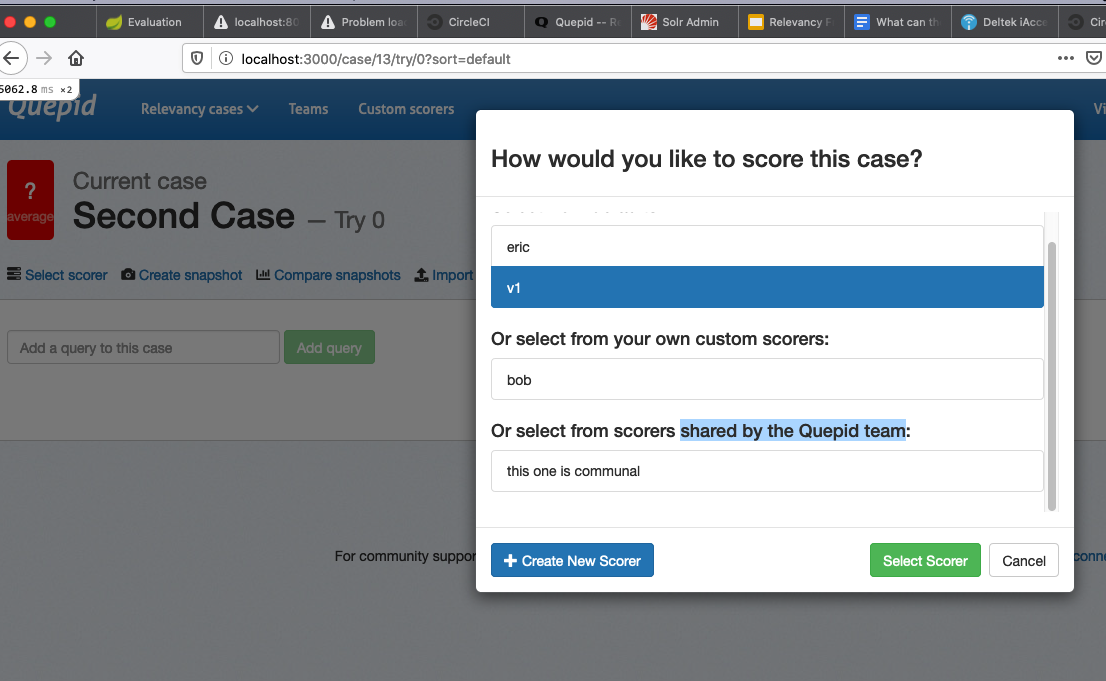Viewport: 1106px width, 681px height.
Task: Click the plus icon on Create New Scorer
Action: pyautogui.click(x=511, y=560)
